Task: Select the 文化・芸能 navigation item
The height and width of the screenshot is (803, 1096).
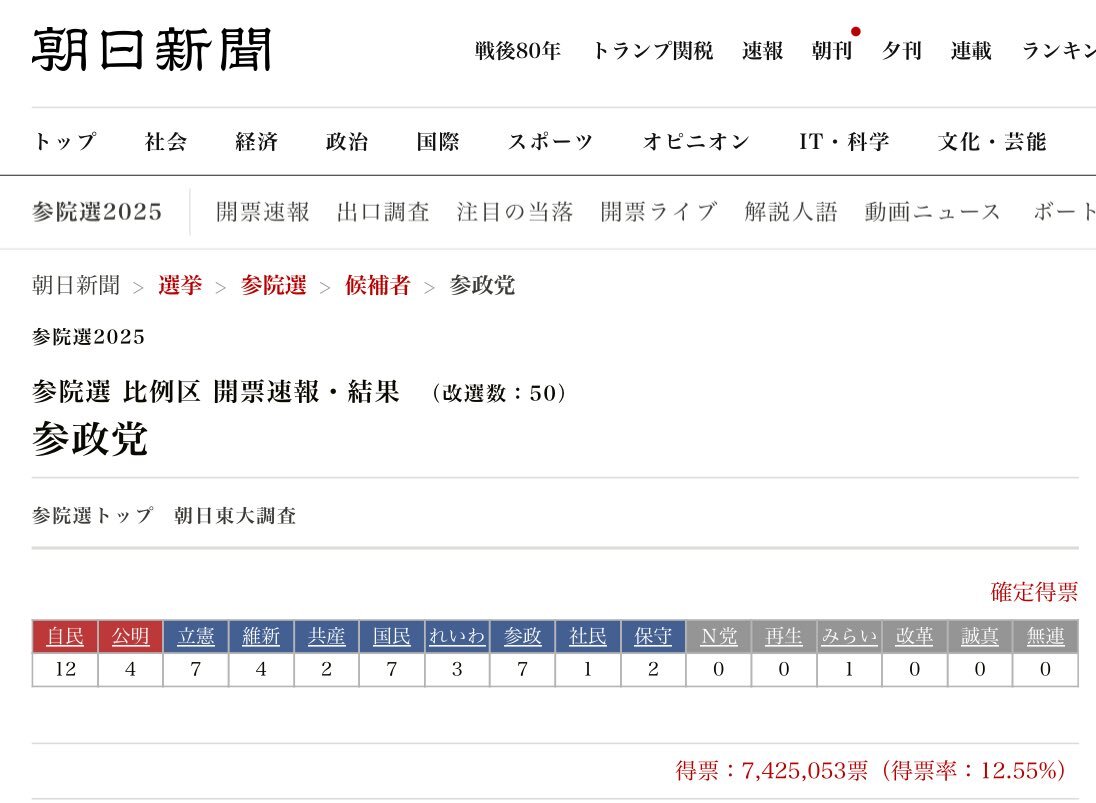Action: (x=992, y=141)
